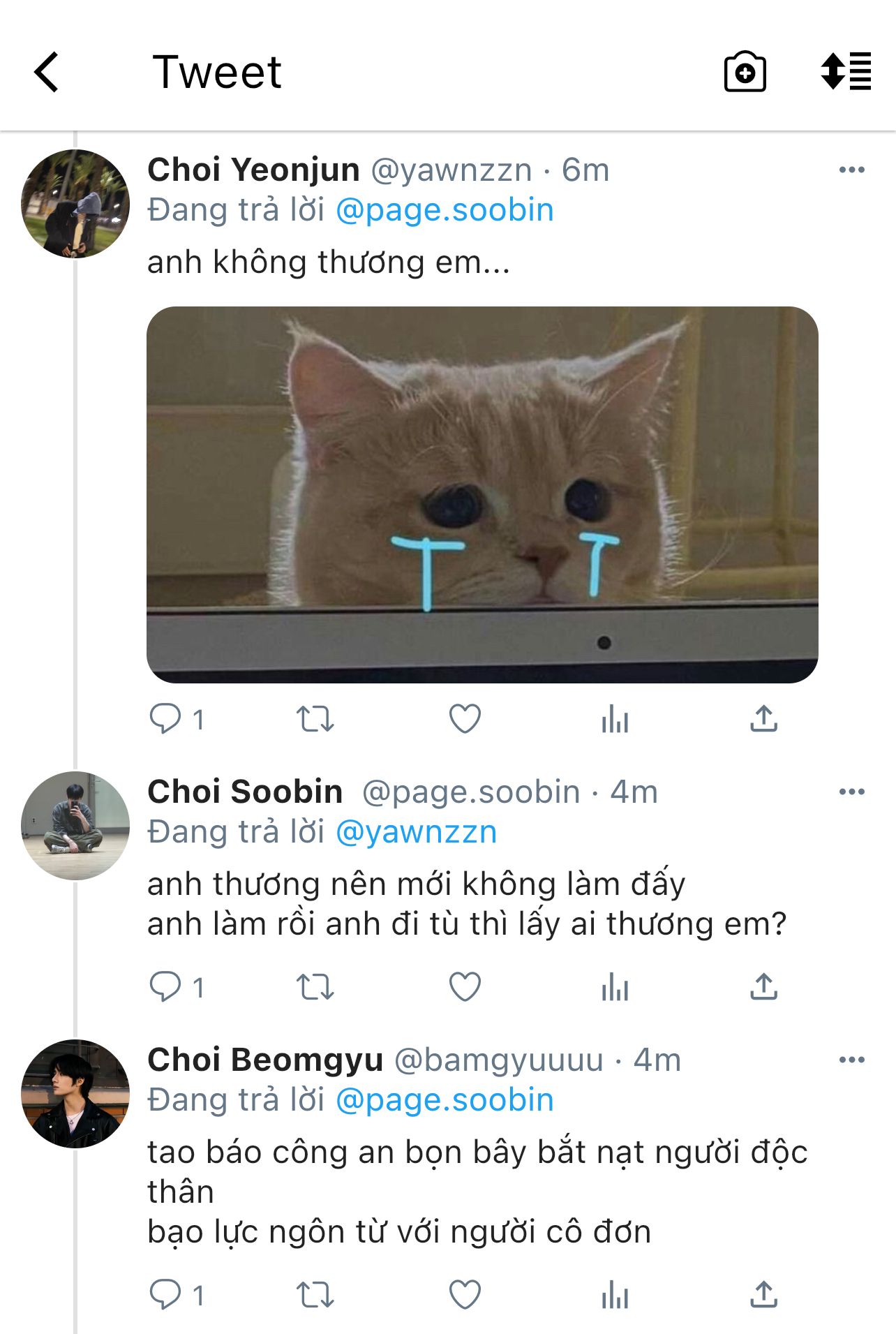Viewport: 896px width, 1334px height.
Task: View analytics for Choi Yeonjun's tweet
Action: (615, 718)
